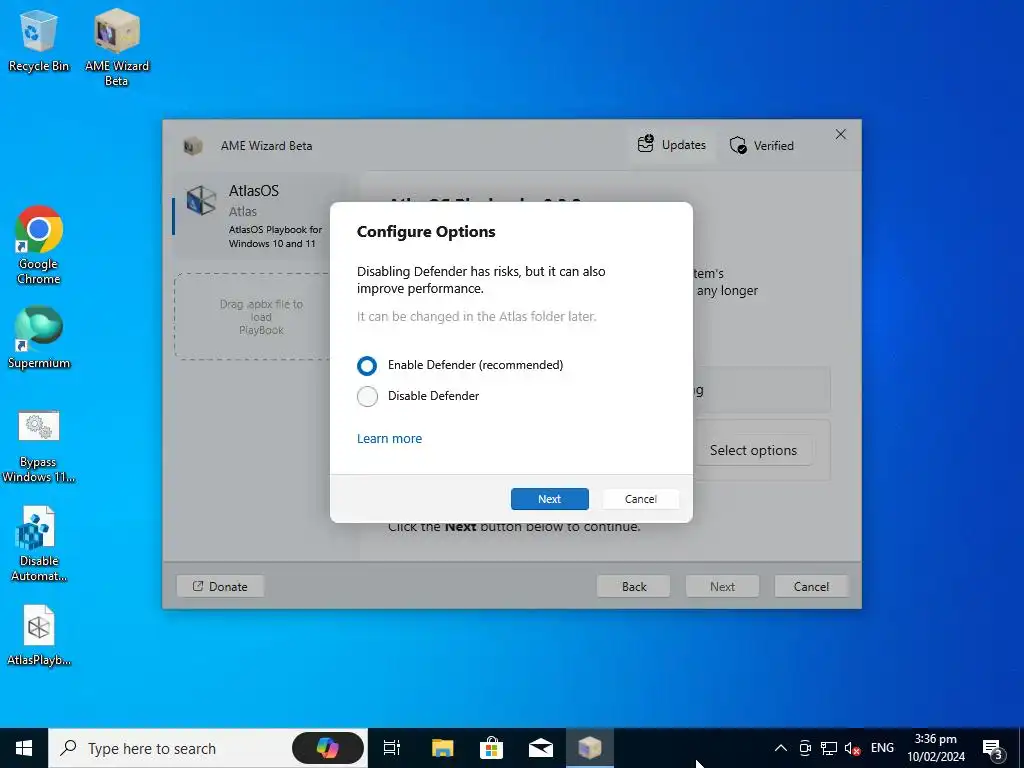Click the ENG language indicator
Viewport: 1024px width, 768px height.
point(882,748)
